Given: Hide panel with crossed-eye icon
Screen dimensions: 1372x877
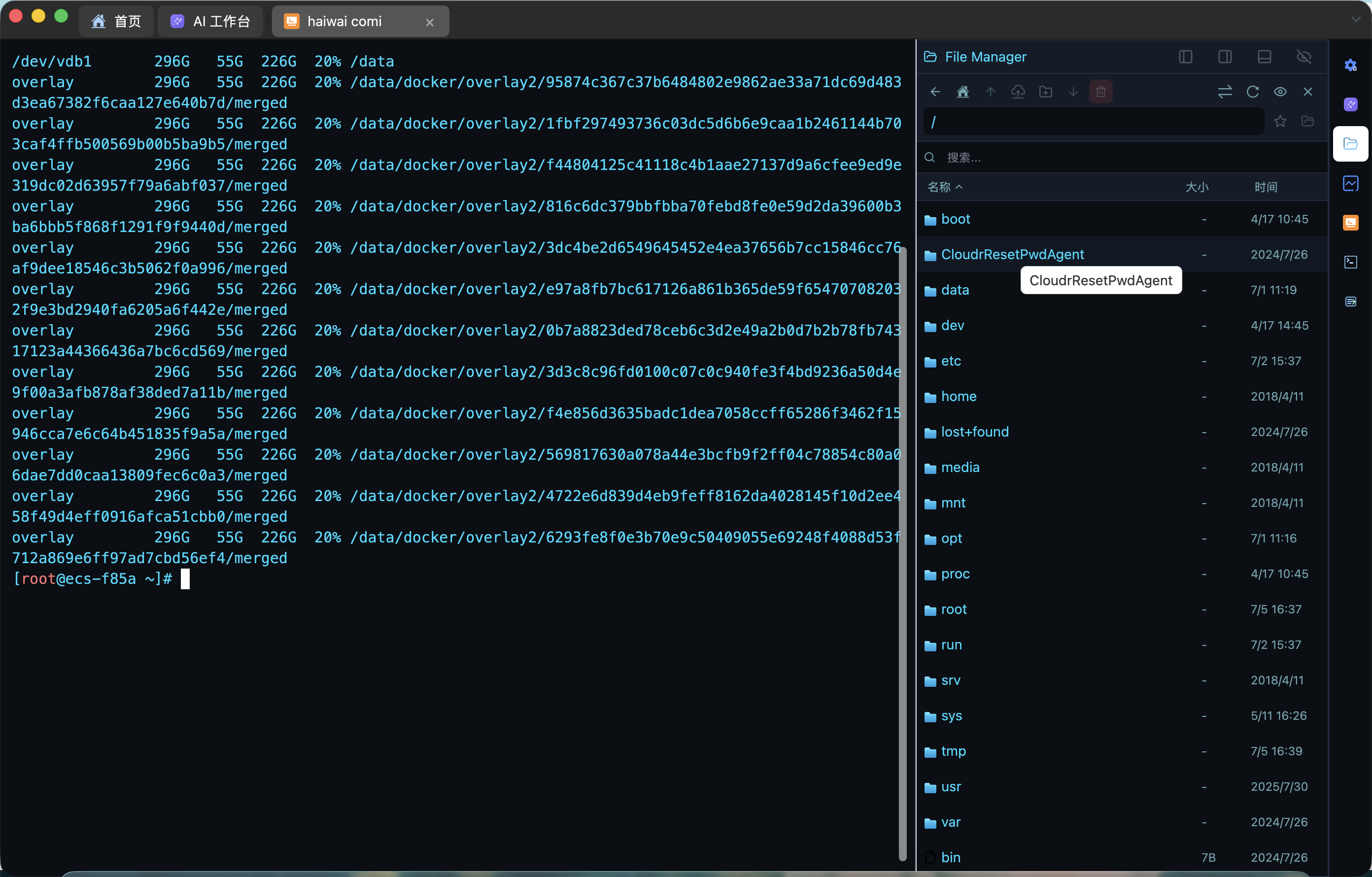Looking at the screenshot, I should [x=1303, y=57].
